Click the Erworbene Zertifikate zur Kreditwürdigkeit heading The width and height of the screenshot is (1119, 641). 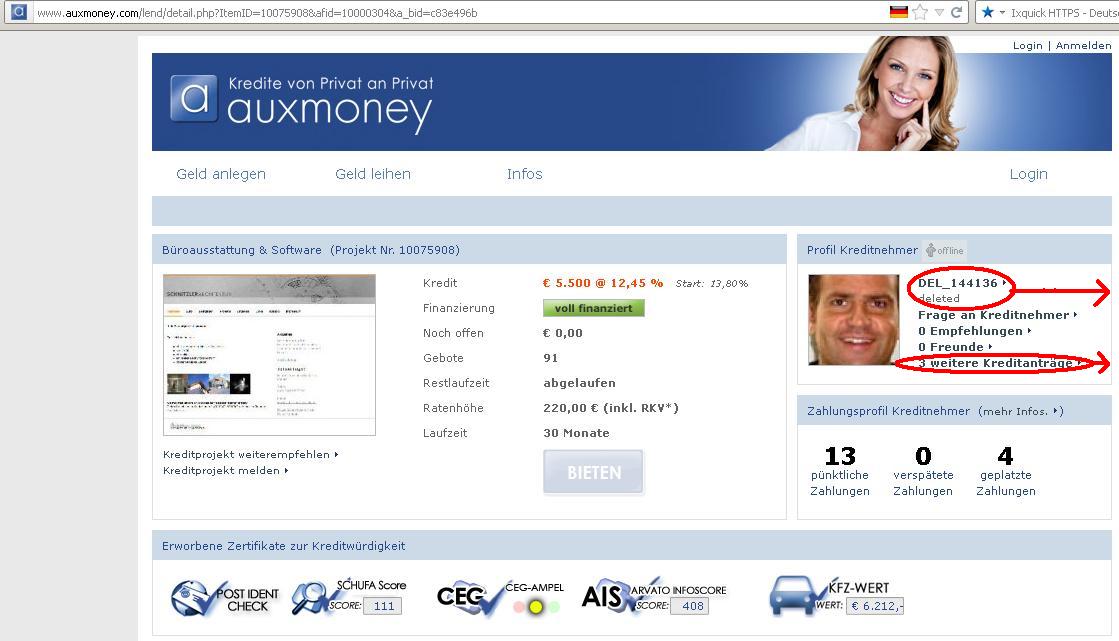[283, 546]
